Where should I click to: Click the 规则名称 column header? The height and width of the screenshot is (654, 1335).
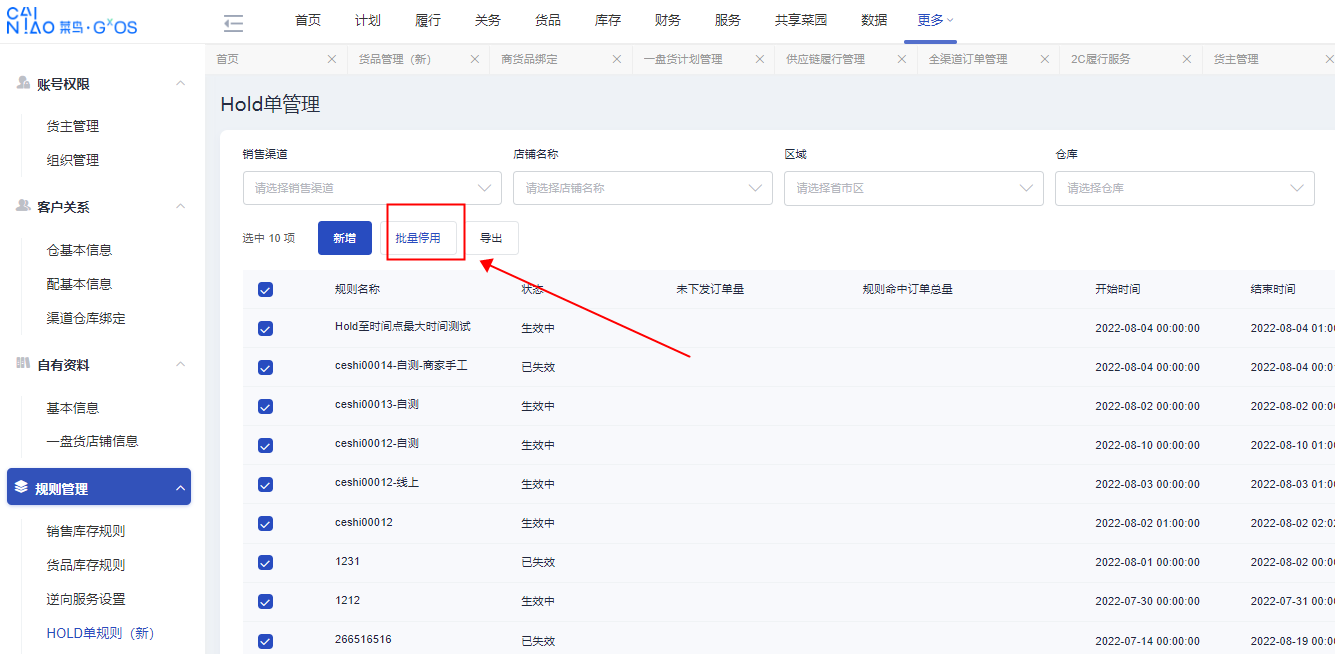click(357, 289)
